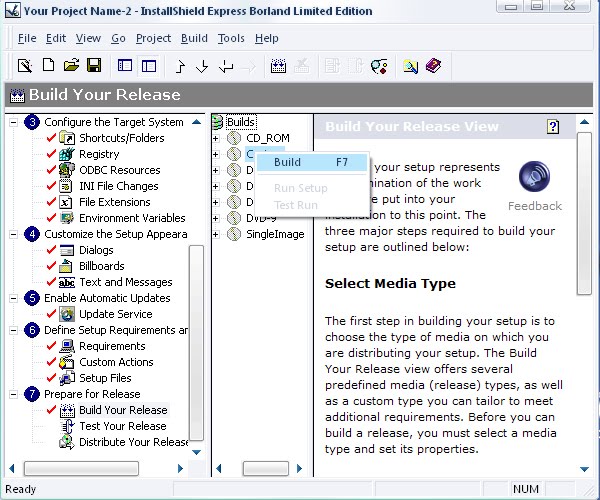Collapse Prepare for Release section
The height and width of the screenshot is (500, 600).
pyautogui.click(x=13, y=394)
